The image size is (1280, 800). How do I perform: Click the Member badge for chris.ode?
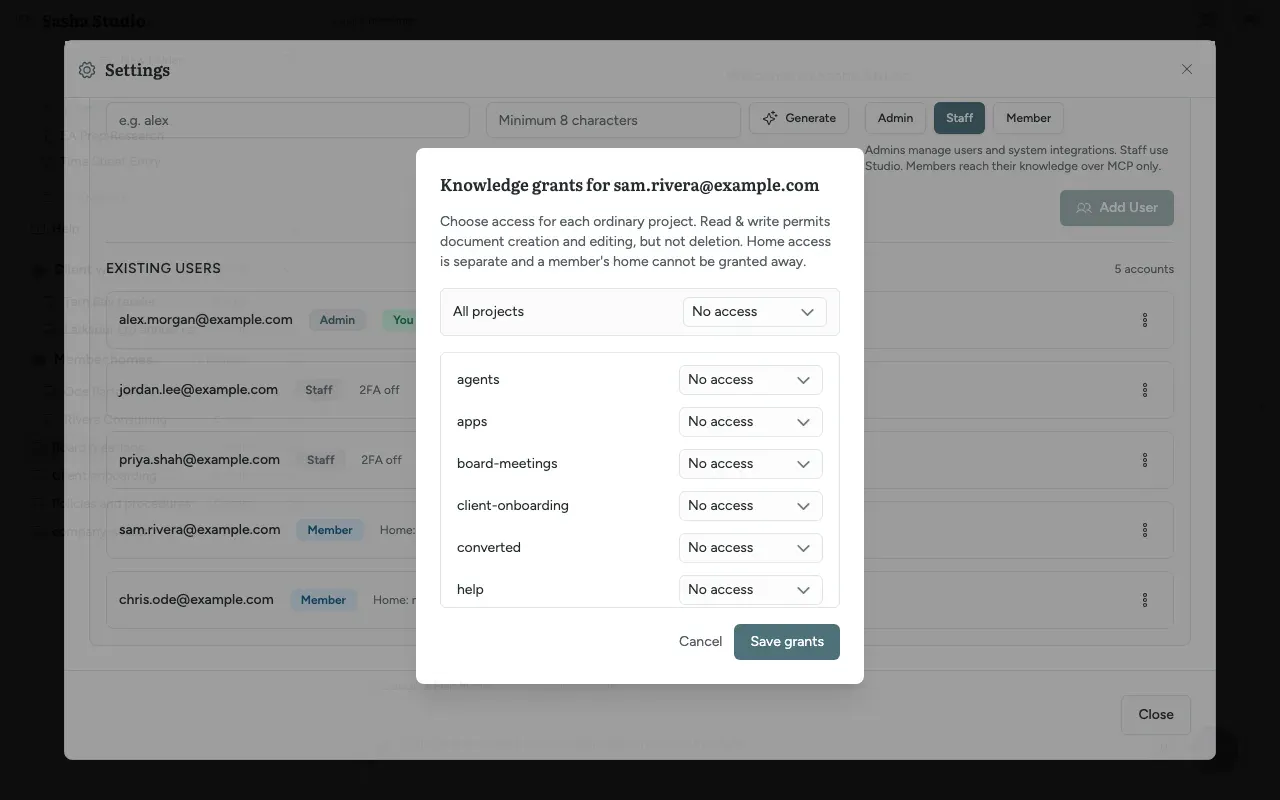[x=323, y=600]
